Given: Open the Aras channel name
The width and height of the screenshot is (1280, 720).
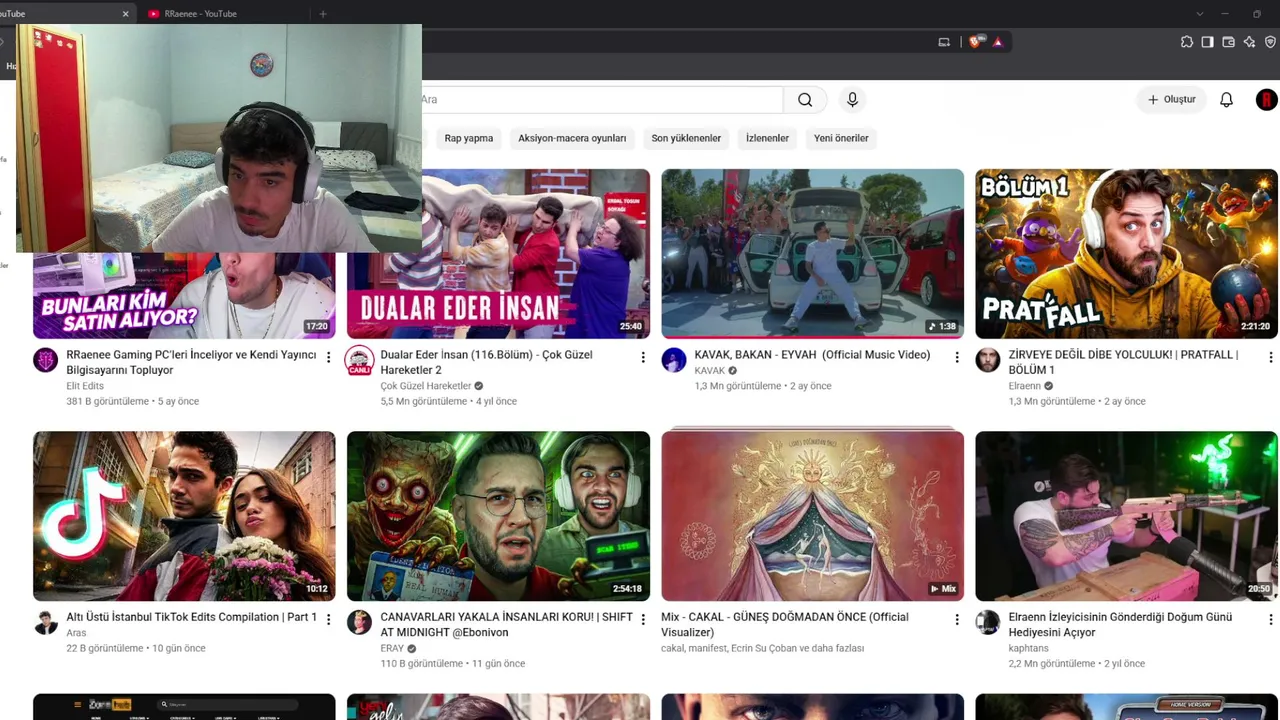Looking at the screenshot, I should tap(76, 633).
